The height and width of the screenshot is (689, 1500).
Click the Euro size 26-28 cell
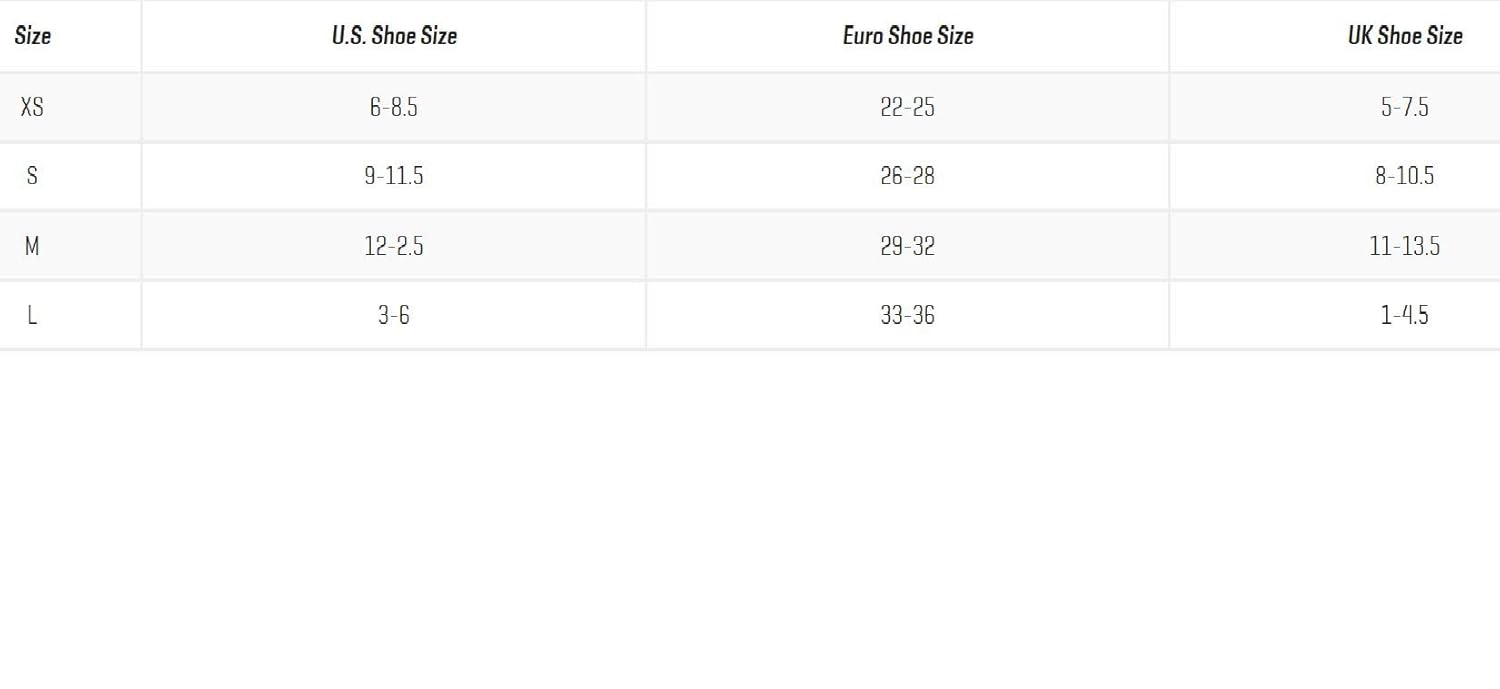point(908,176)
